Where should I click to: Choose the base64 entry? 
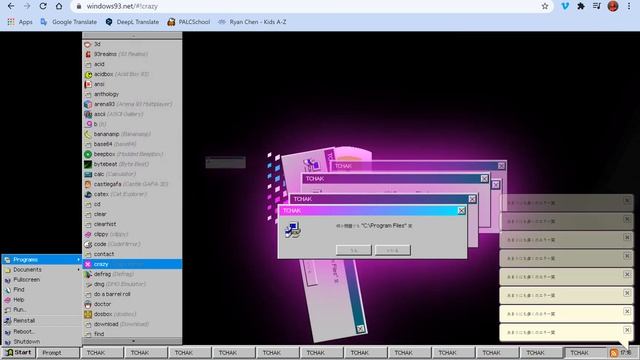(132, 144)
